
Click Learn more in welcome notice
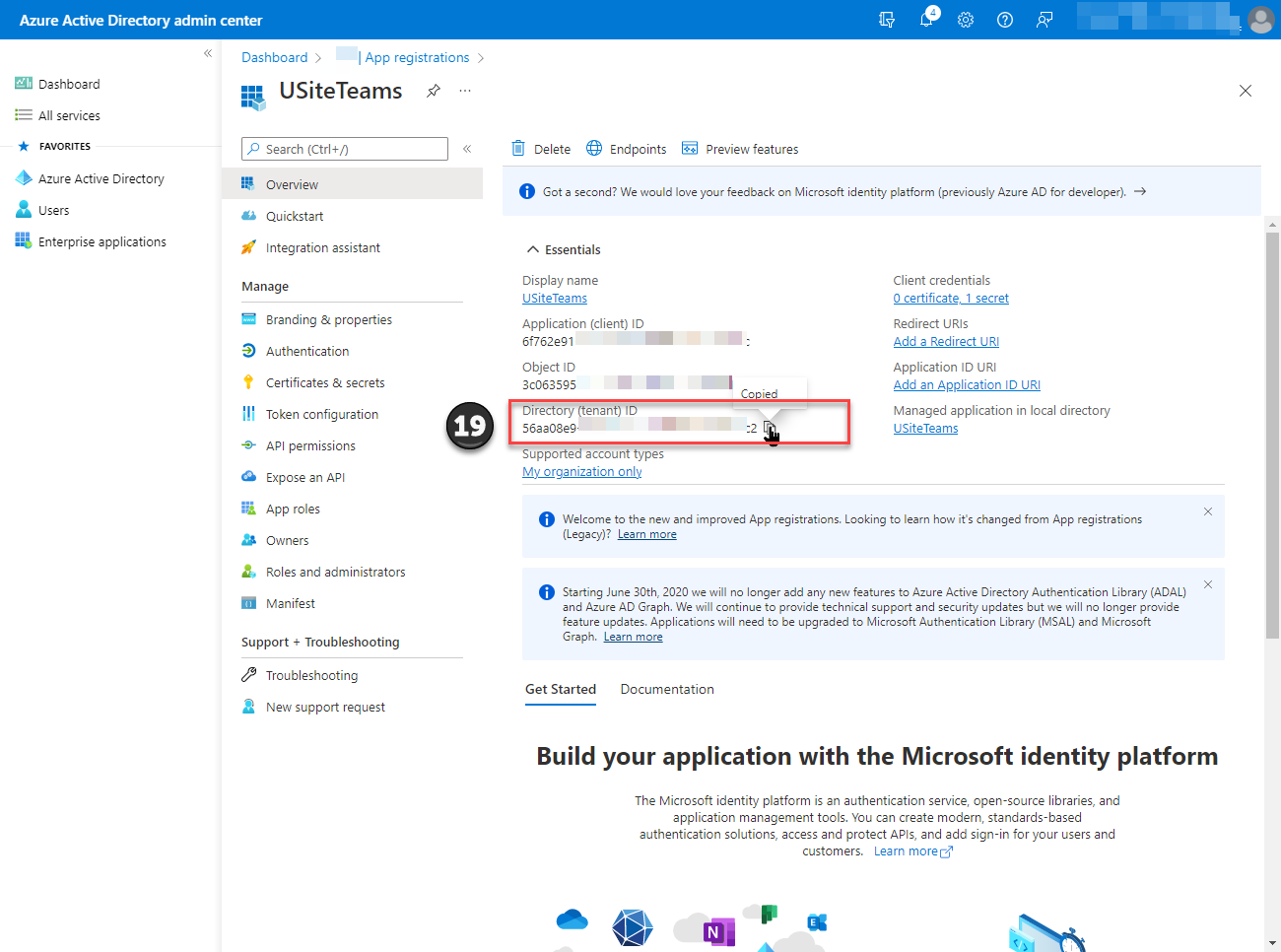tap(647, 534)
